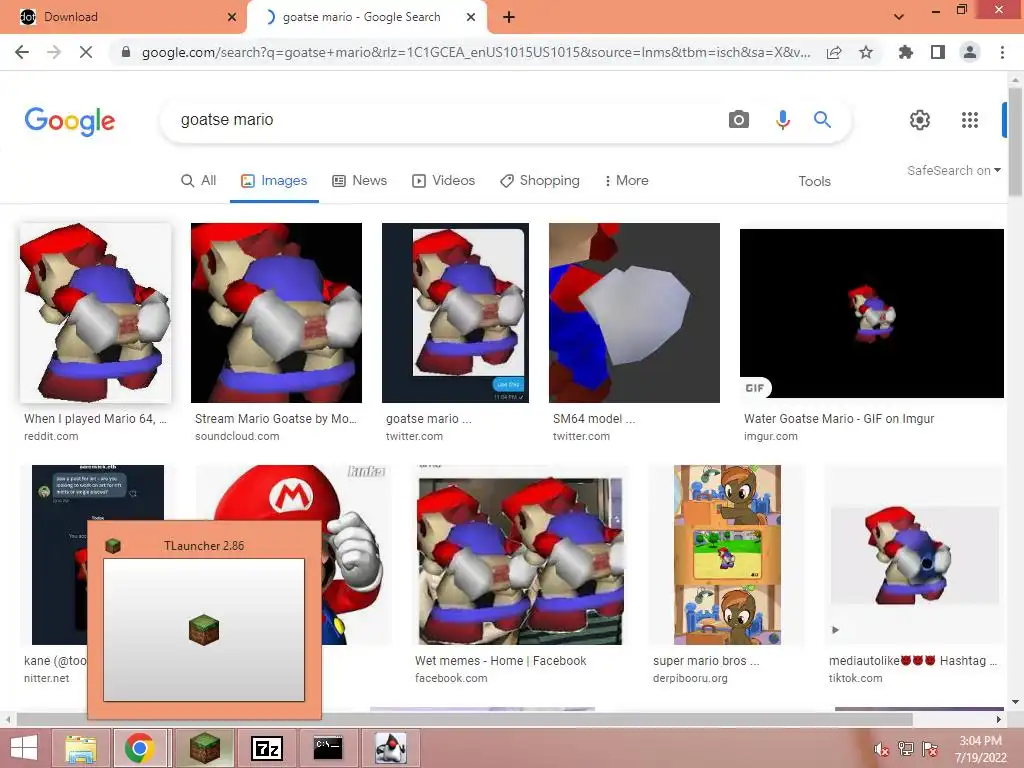Viewport: 1024px width, 768px height.
Task: Click the muted volume tray icon
Action: click(x=881, y=749)
